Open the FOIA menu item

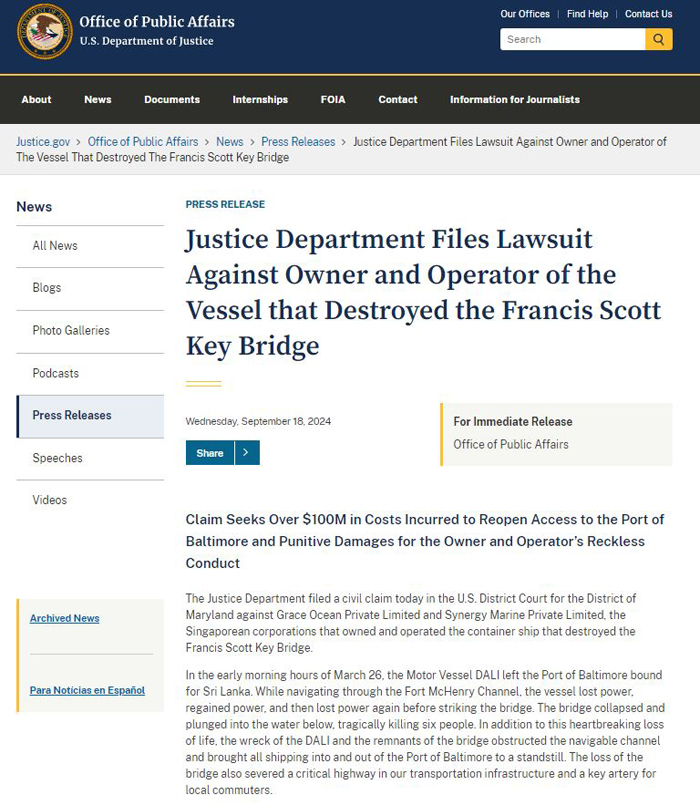(x=333, y=100)
